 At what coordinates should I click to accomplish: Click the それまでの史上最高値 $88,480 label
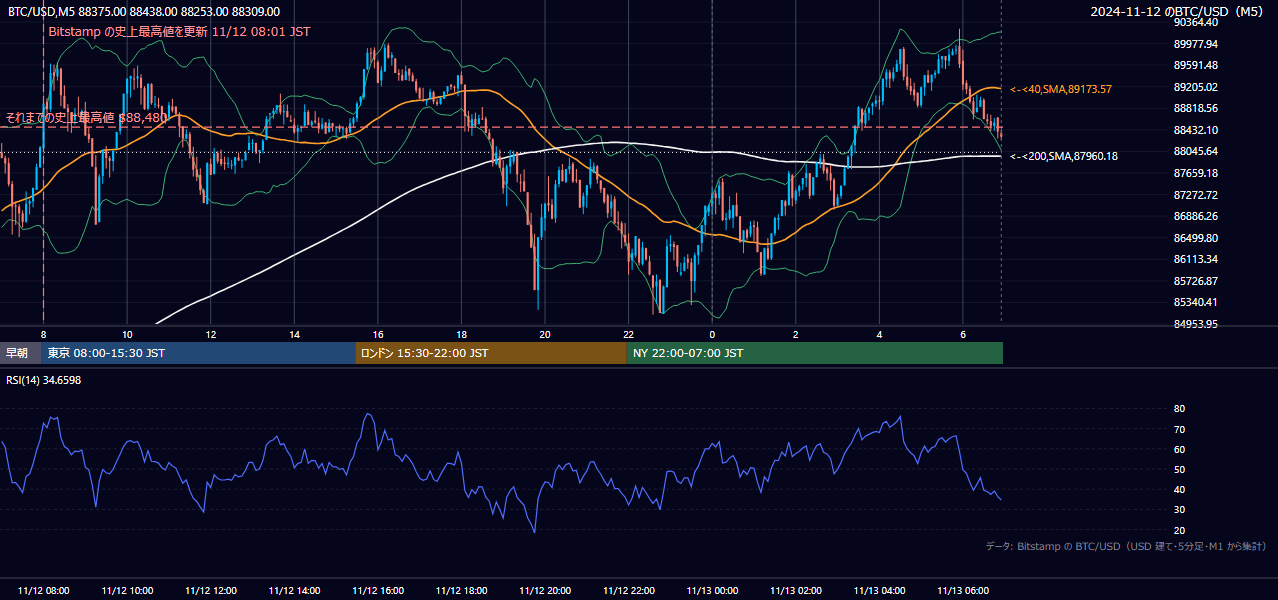[x=86, y=118]
